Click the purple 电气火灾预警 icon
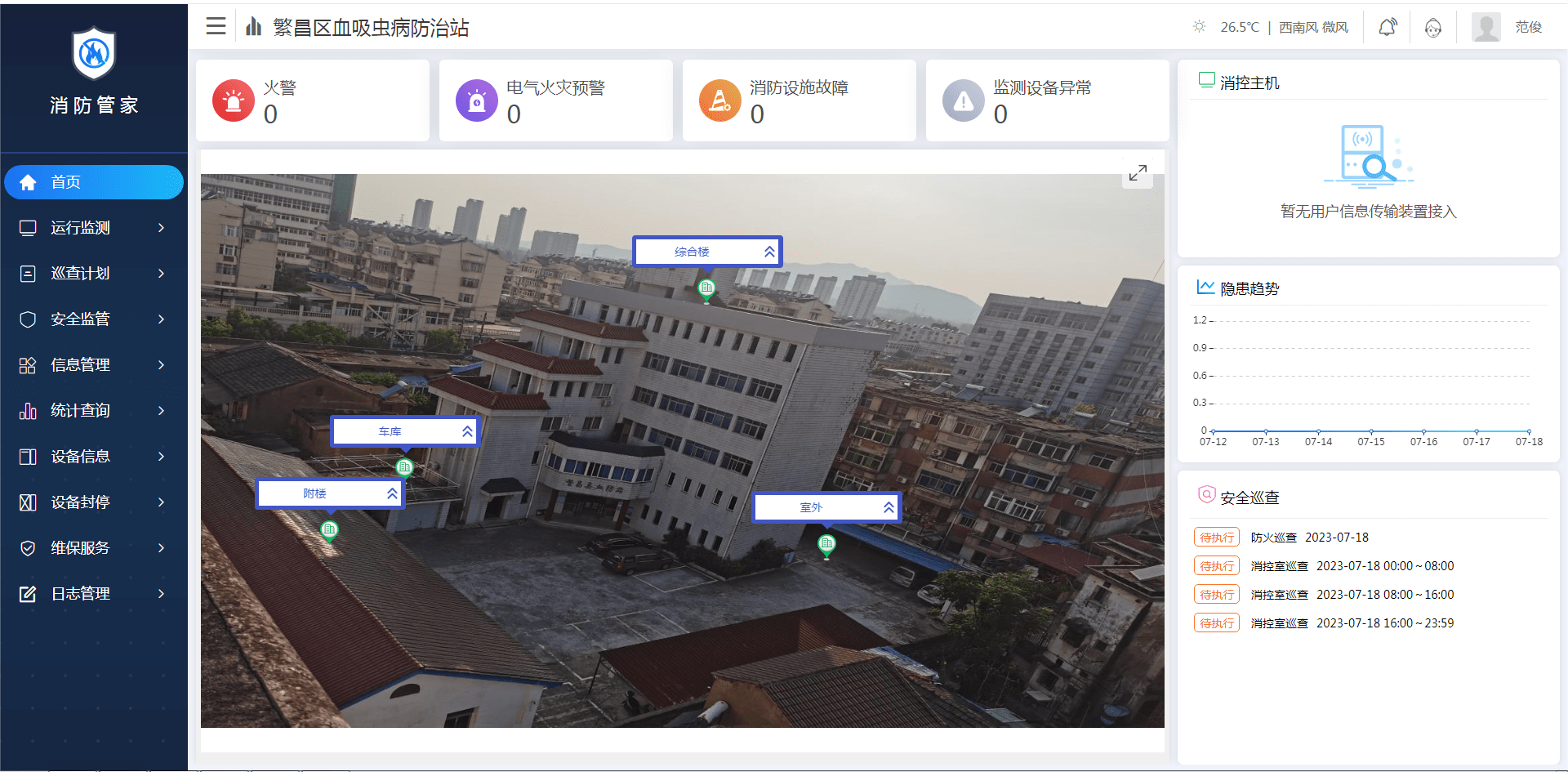The width and height of the screenshot is (1568, 772). (x=477, y=100)
